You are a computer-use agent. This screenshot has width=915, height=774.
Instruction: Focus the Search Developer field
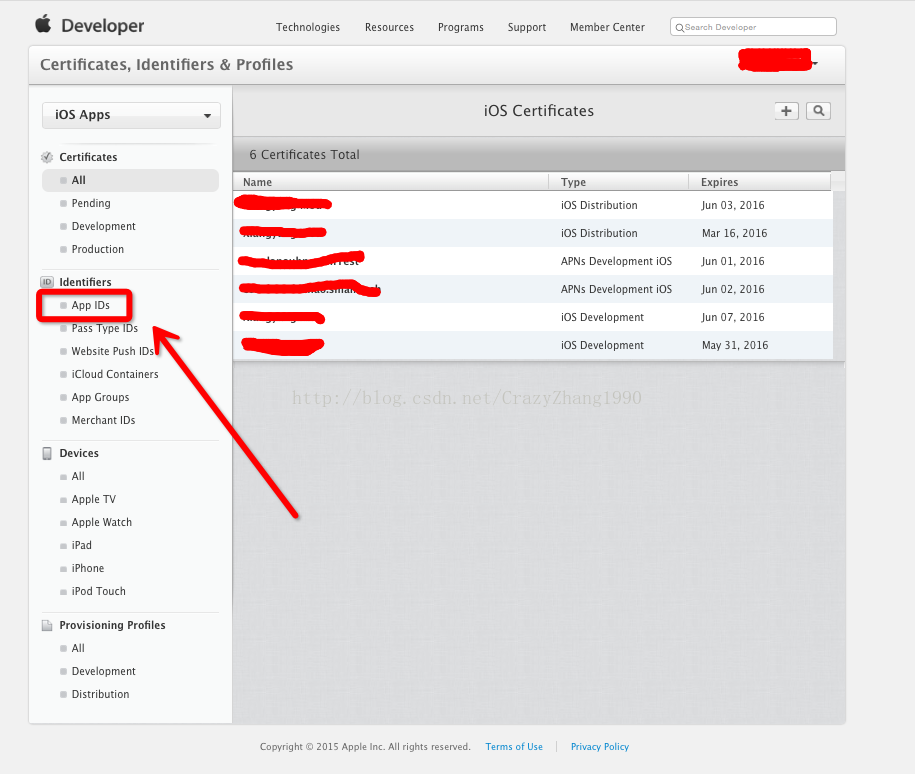tap(753, 27)
